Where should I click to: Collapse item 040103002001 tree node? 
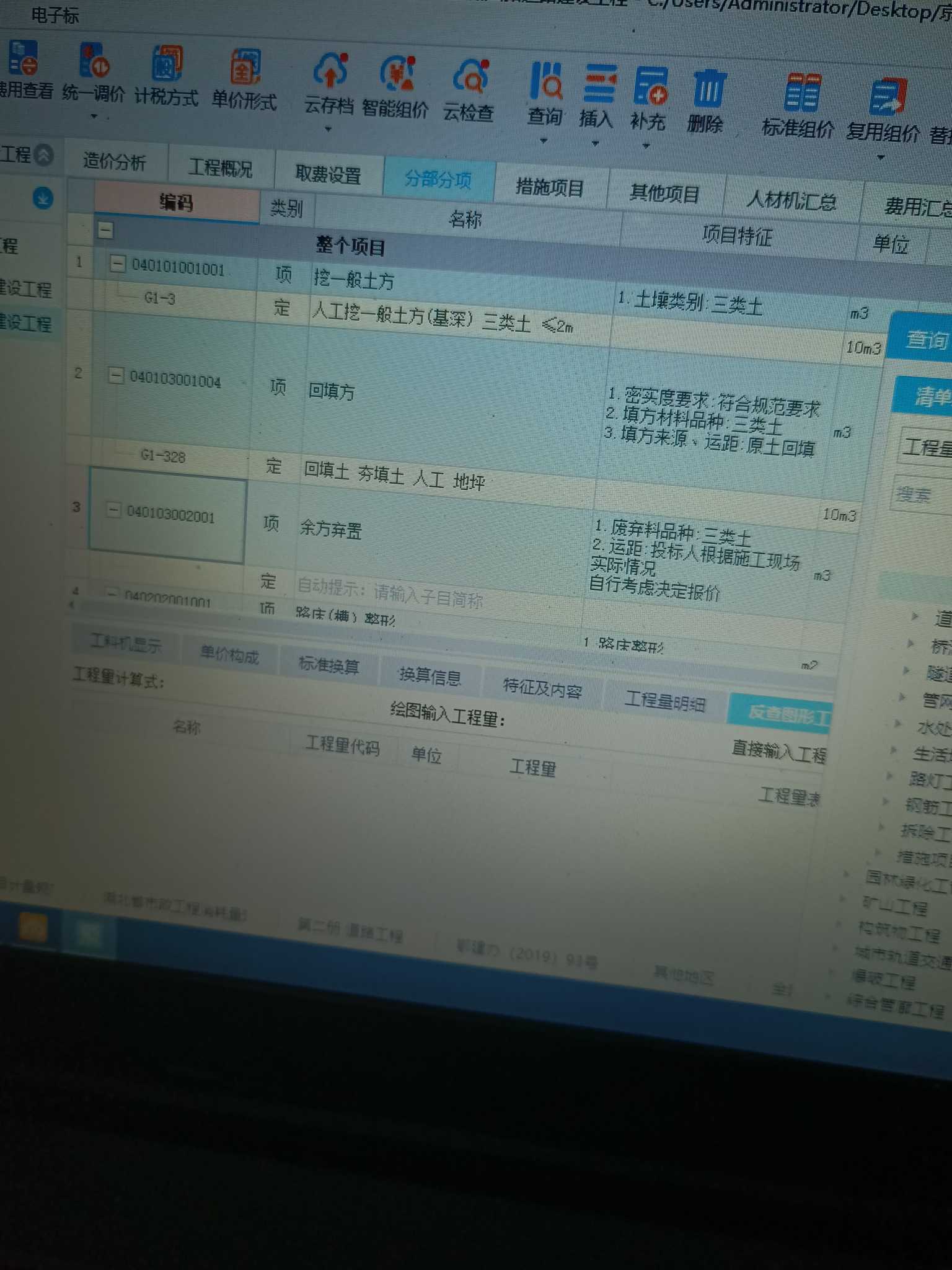[x=113, y=509]
